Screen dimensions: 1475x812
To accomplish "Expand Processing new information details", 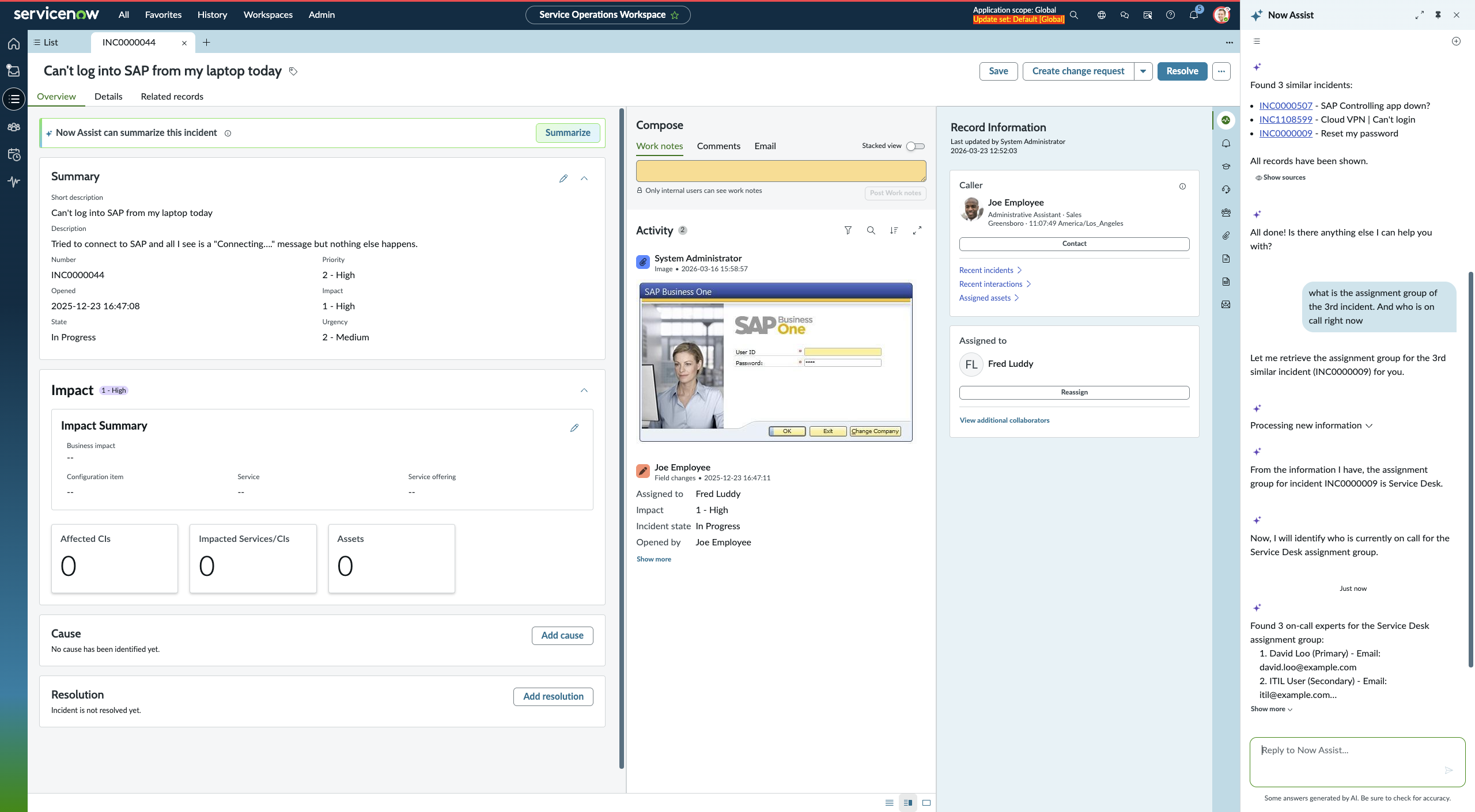I will [x=1311, y=426].
